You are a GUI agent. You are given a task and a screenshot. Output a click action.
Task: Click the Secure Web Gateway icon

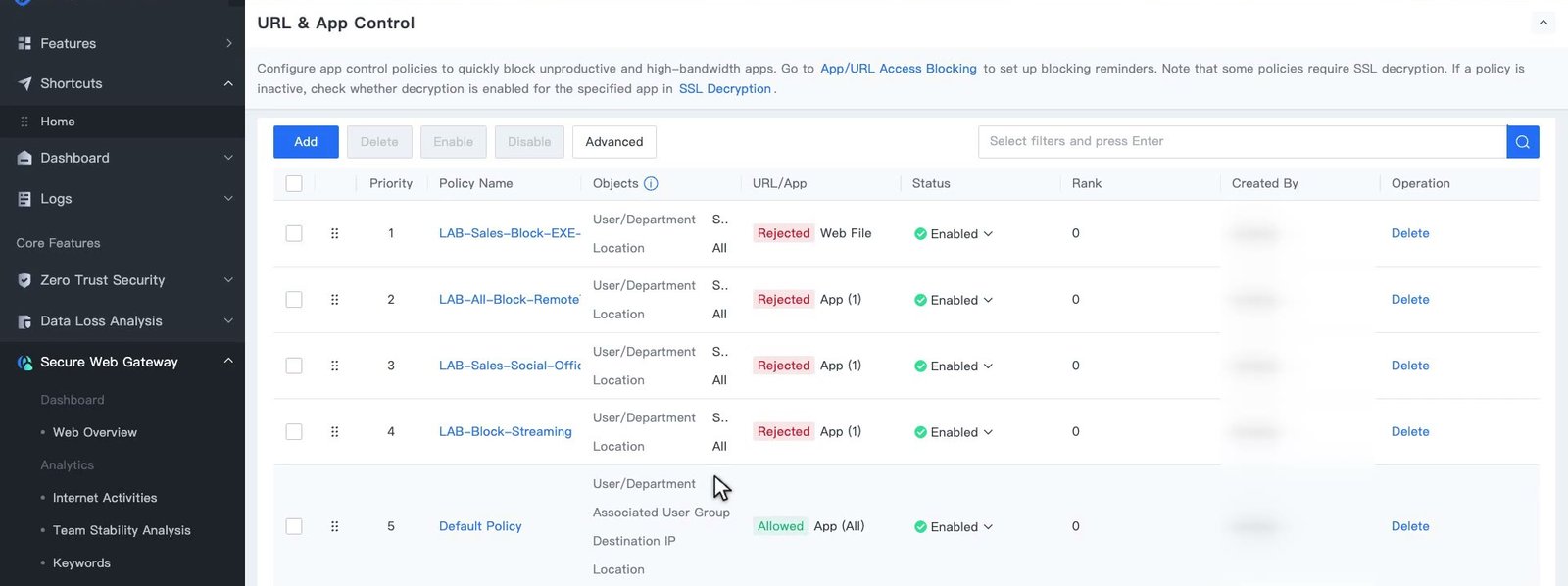click(x=24, y=363)
